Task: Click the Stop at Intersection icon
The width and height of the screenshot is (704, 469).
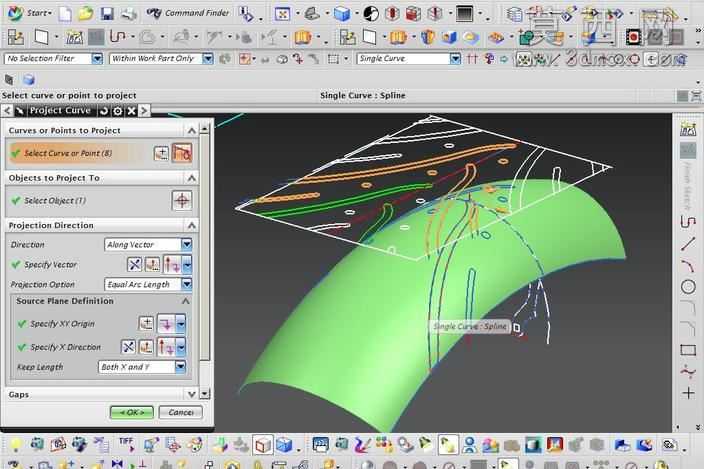Action: (472, 58)
